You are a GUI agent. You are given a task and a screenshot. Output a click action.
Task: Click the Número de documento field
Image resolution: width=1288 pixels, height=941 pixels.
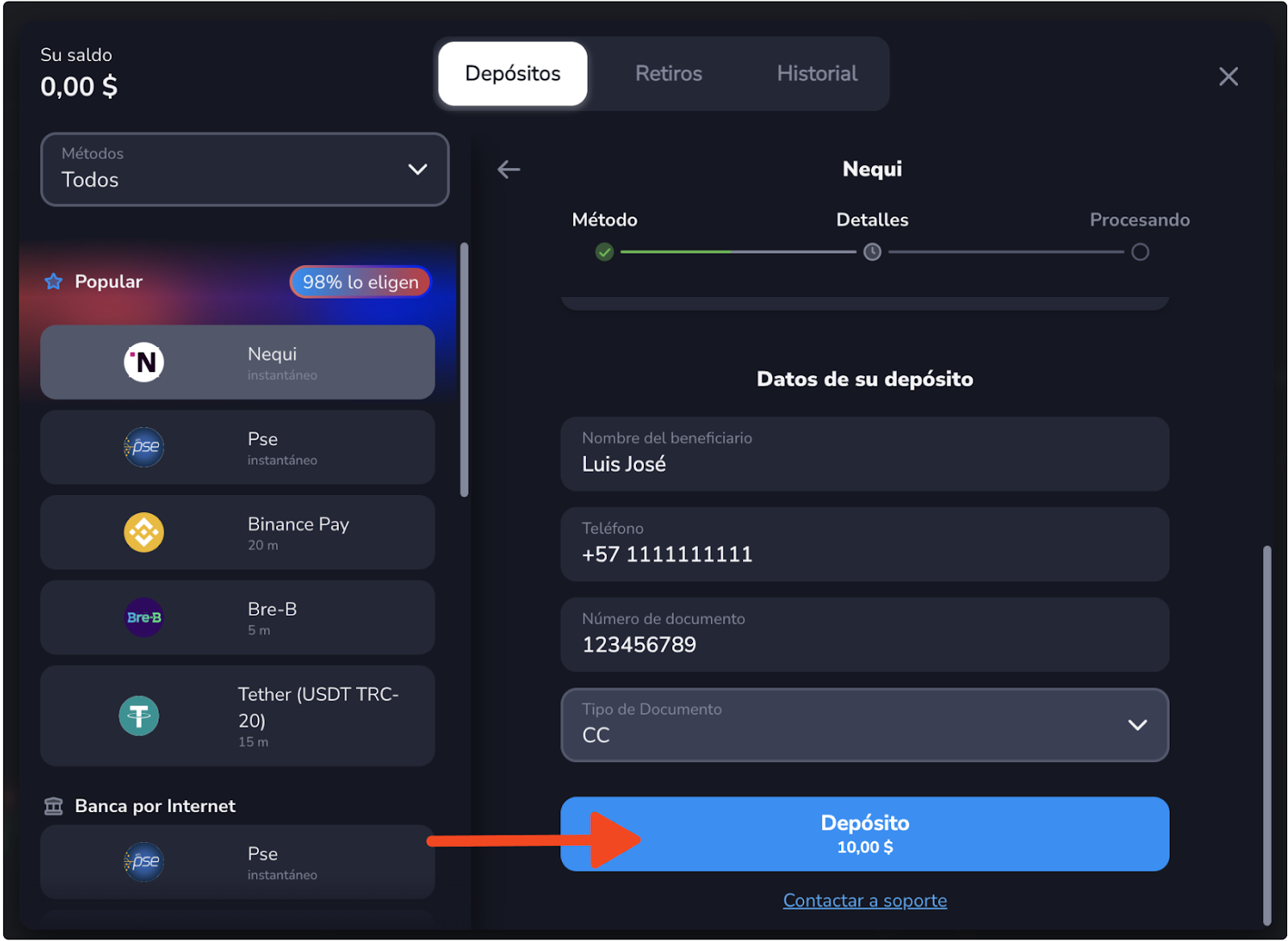coord(865,635)
